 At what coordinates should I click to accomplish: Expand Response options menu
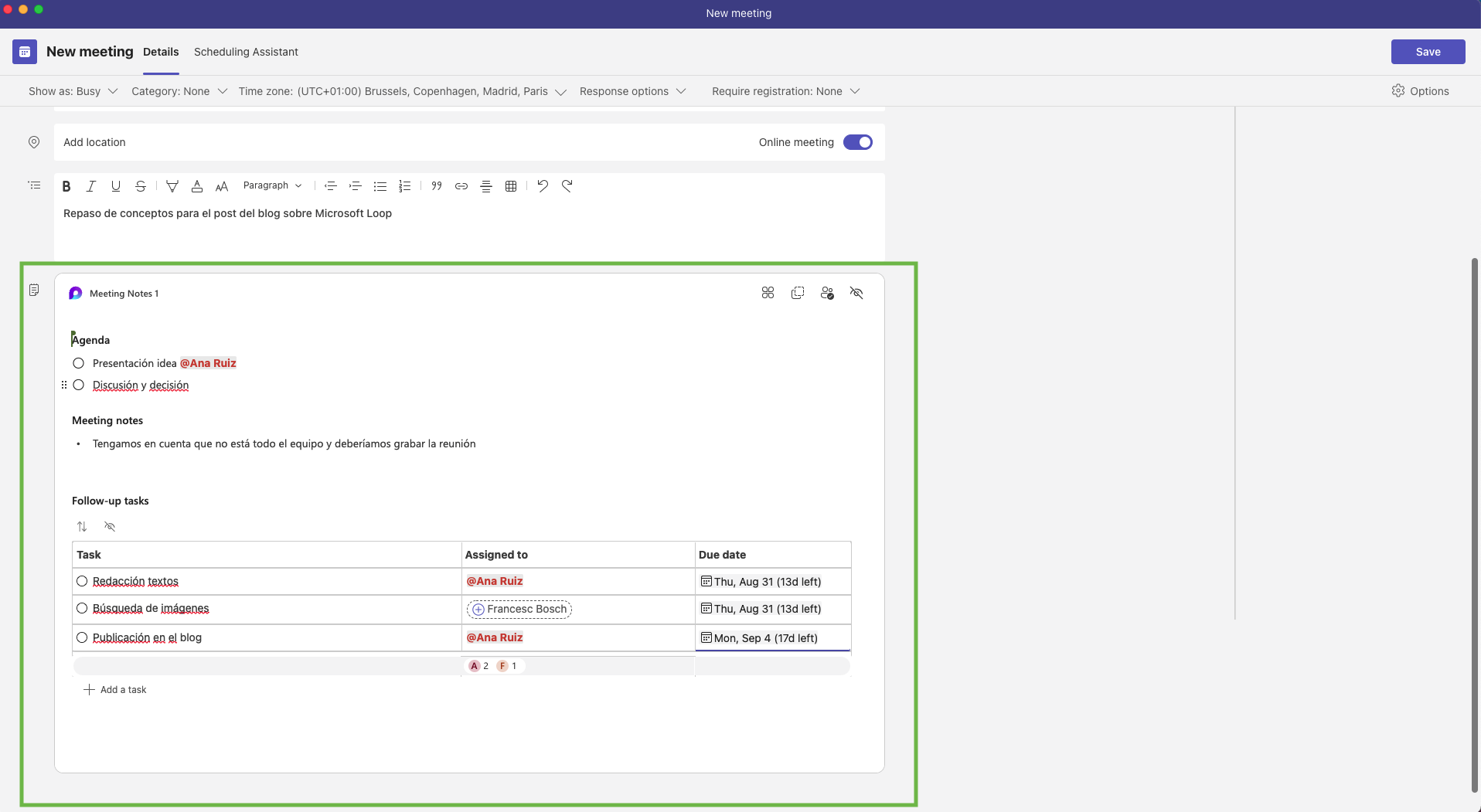tap(633, 91)
